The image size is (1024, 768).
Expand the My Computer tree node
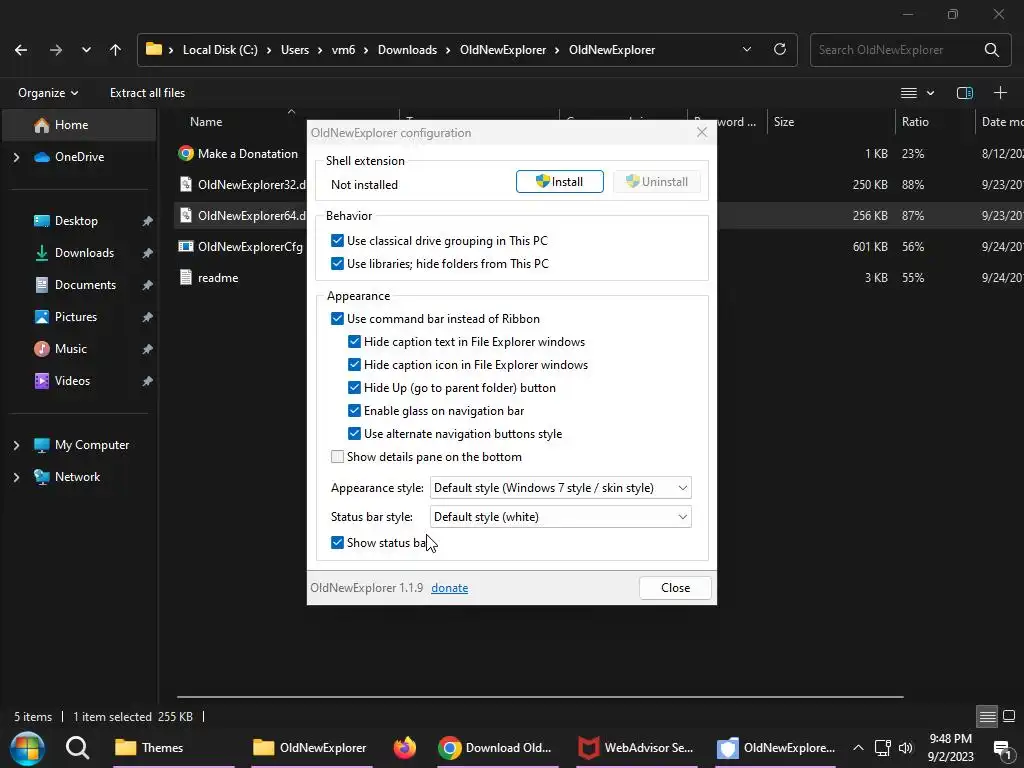click(16, 445)
